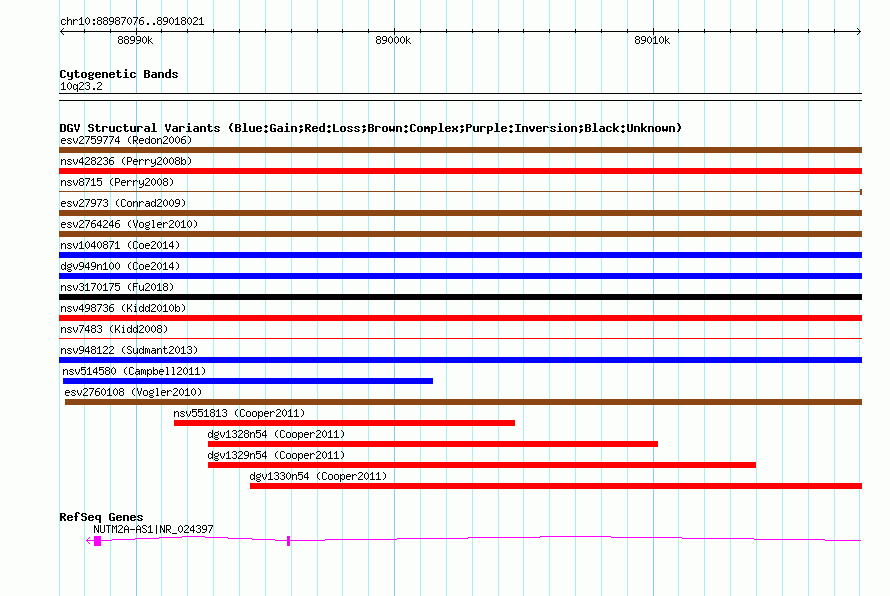Screen dimensions: 890x596
Task: Click the esv2759774 (Redon2006) label text
Action: [x=126, y=140]
